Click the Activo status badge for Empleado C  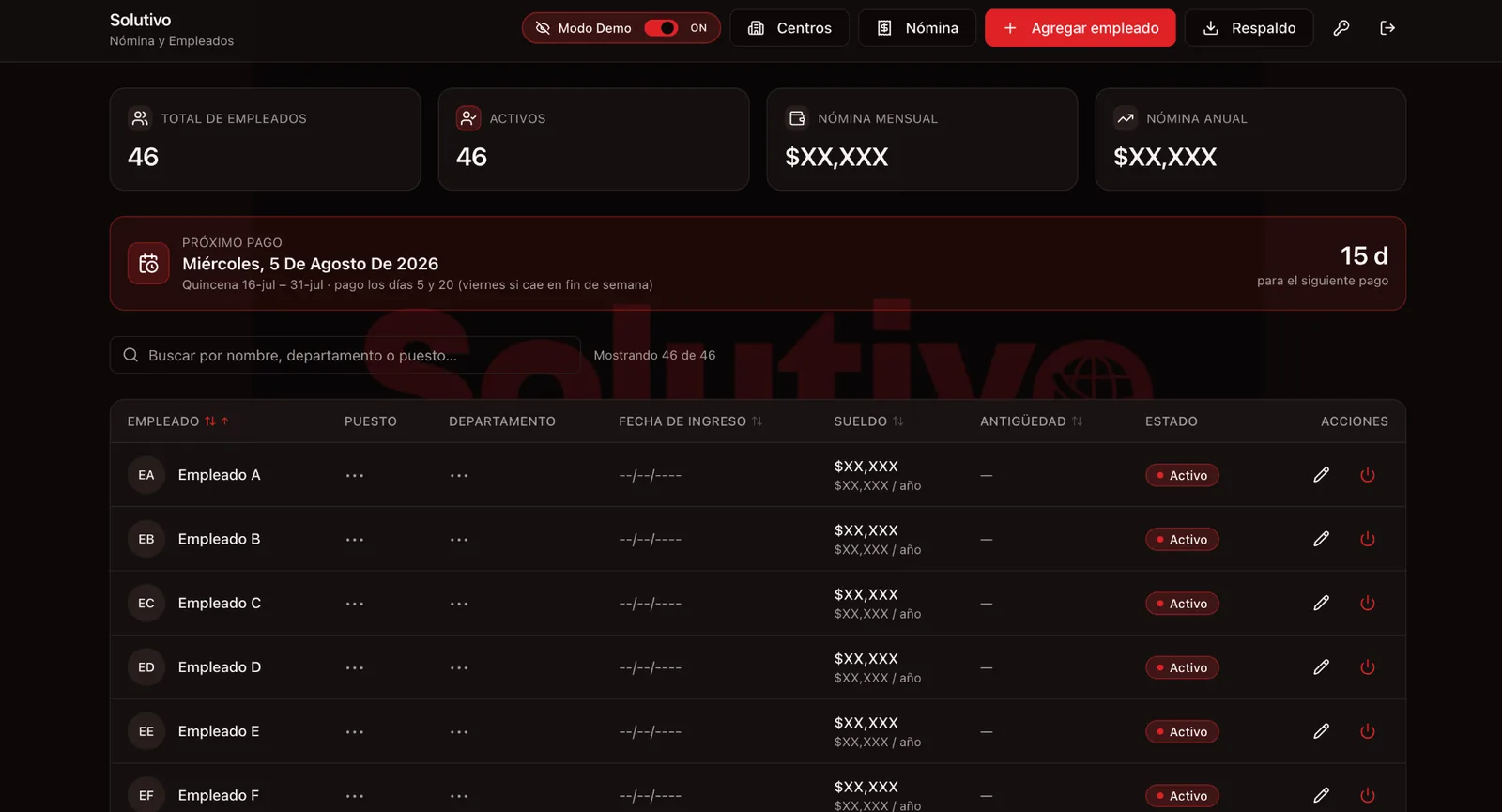1182,603
